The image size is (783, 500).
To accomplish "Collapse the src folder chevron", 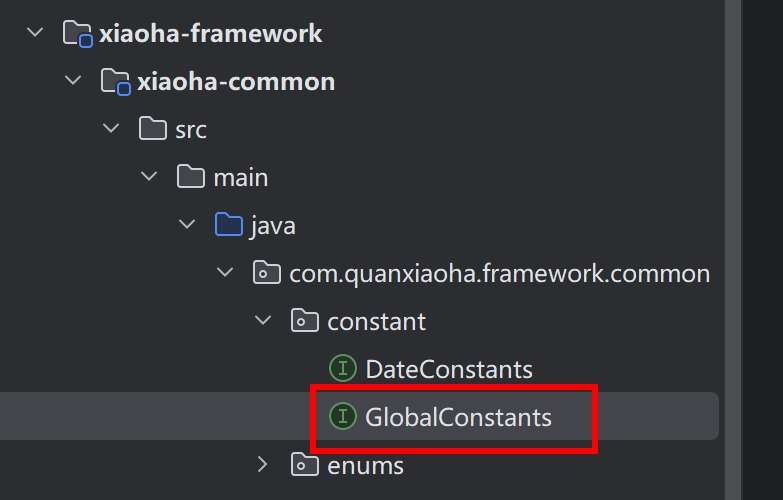I will click(x=111, y=129).
